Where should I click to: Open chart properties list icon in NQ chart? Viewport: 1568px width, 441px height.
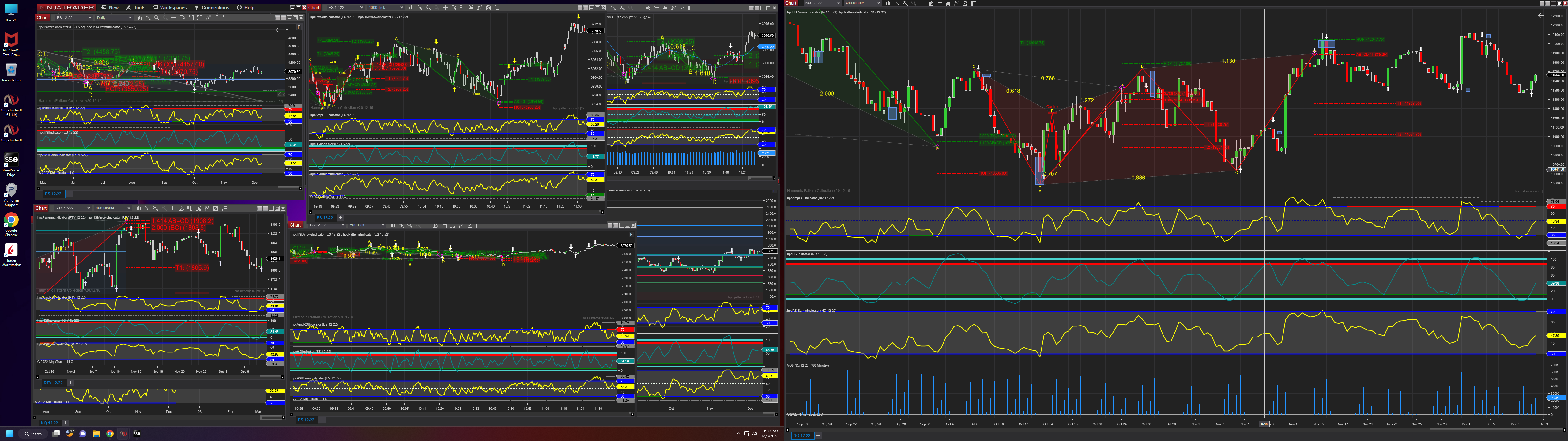click(974, 3)
